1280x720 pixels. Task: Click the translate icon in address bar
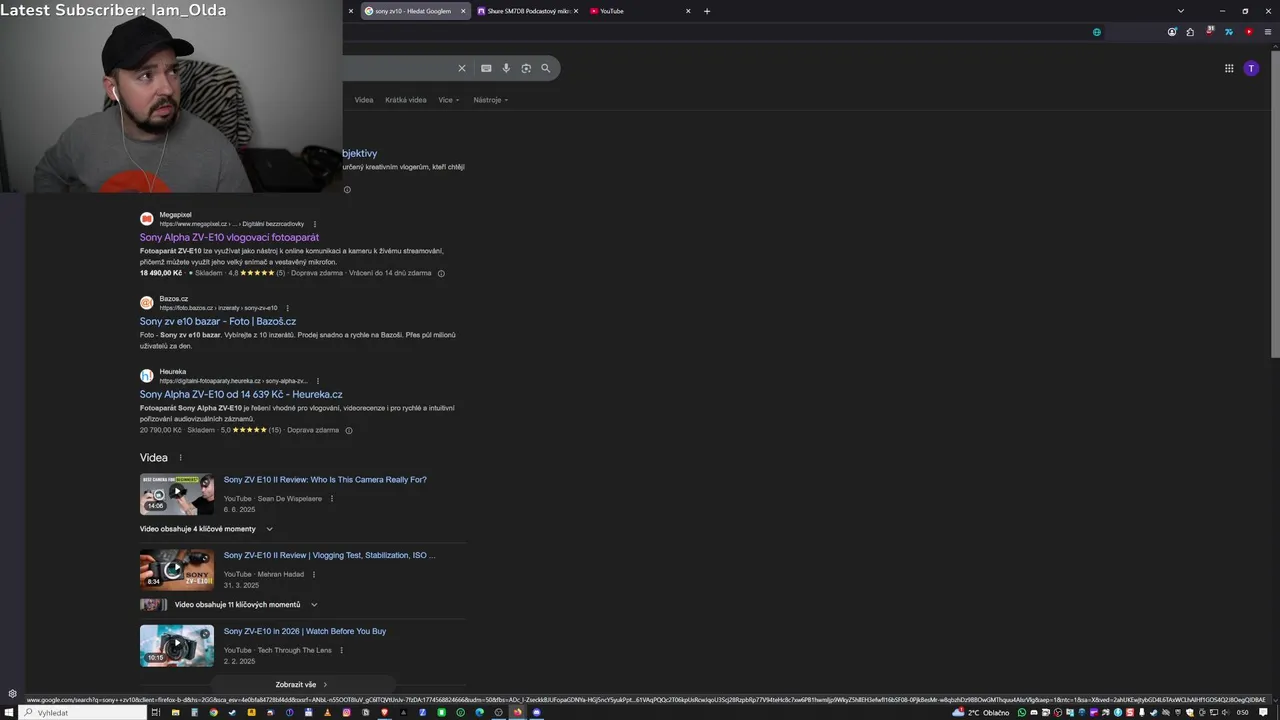coord(1097,32)
